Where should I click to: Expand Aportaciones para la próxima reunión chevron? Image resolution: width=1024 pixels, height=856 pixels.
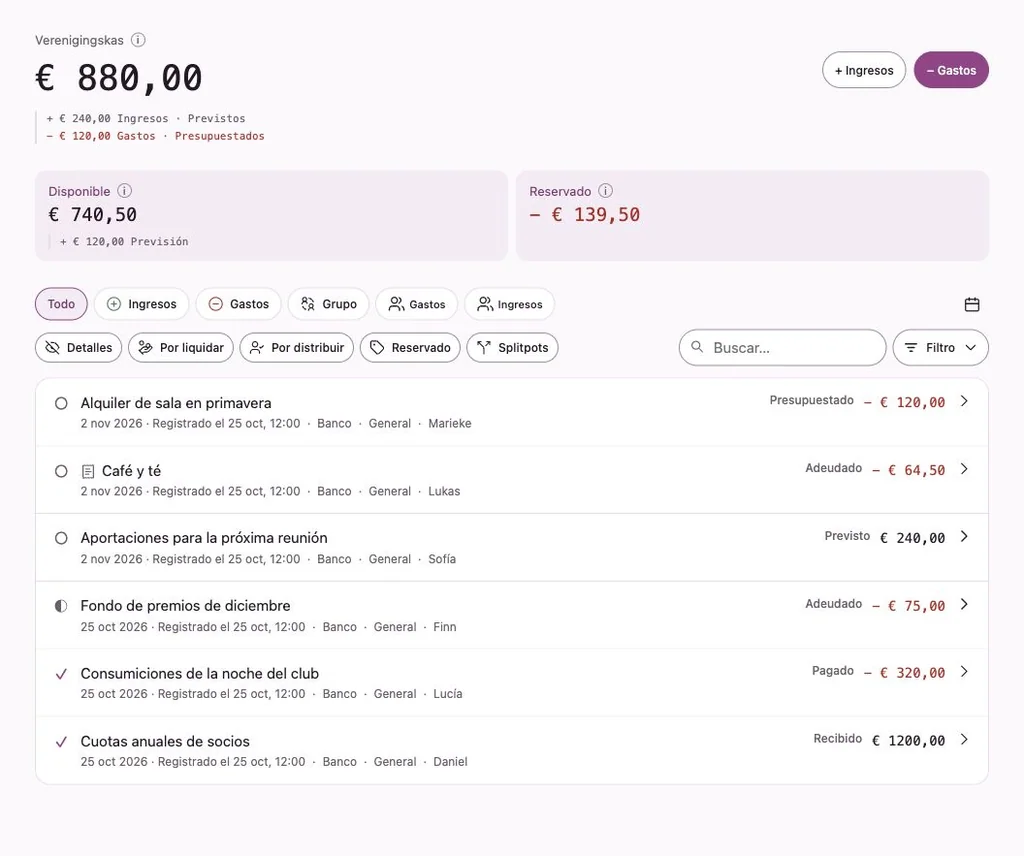[964, 536]
